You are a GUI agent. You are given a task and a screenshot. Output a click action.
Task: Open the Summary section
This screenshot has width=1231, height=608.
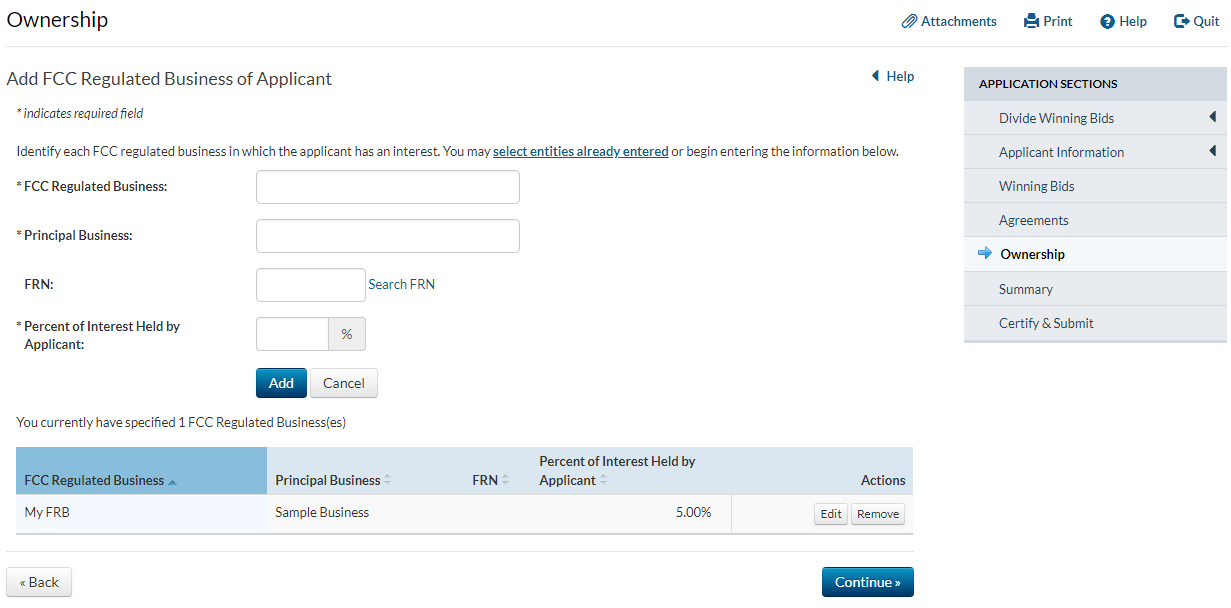1025,289
